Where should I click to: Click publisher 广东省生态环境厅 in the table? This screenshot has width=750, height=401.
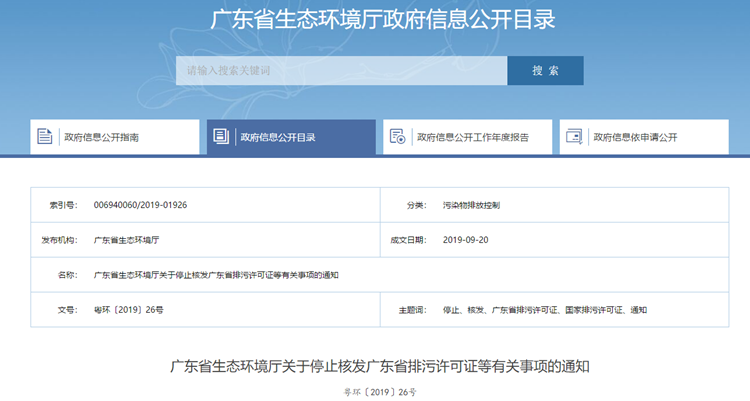pyautogui.click(x=126, y=240)
